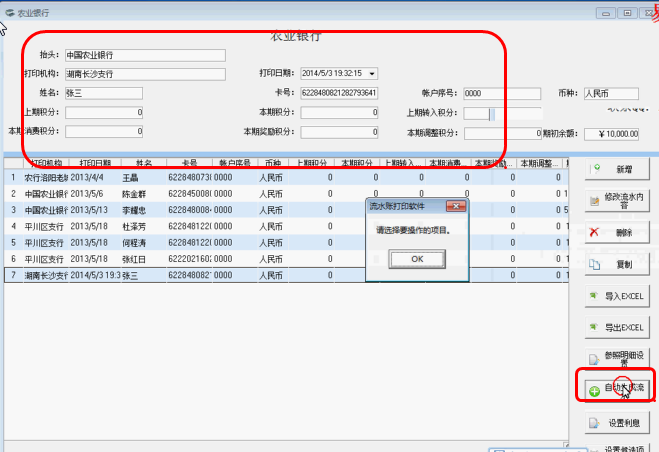Click the export Excel icon
Image resolution: width=659 pixels, height=452 pixels.
(594, 327)
